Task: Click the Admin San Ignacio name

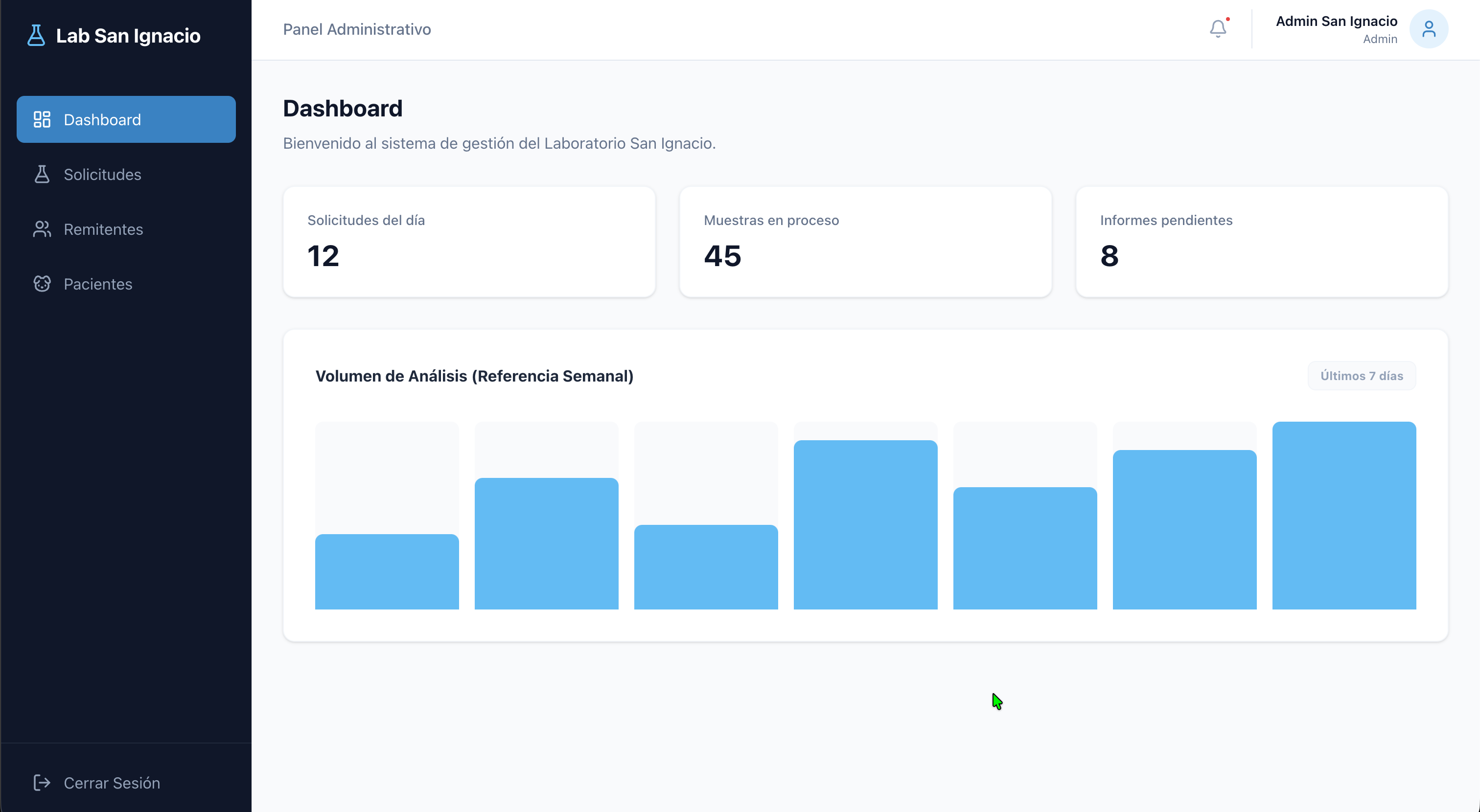Action: point(1337,21)
